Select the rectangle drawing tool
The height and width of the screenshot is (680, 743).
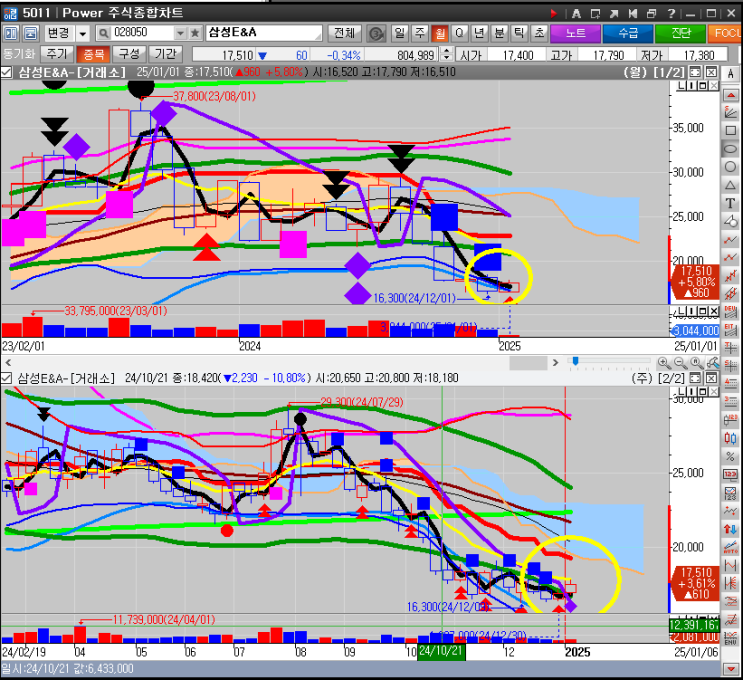point(730,130)
